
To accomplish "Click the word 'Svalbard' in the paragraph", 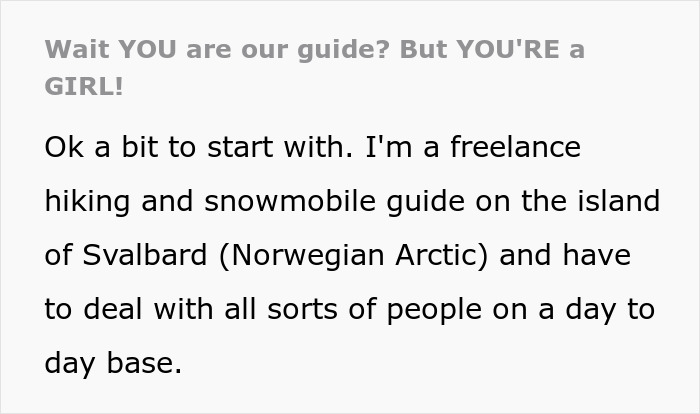I will pos(145,255).
